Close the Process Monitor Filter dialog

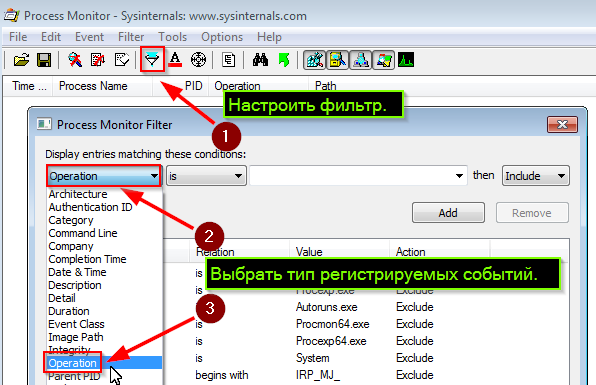pos(562,124)
